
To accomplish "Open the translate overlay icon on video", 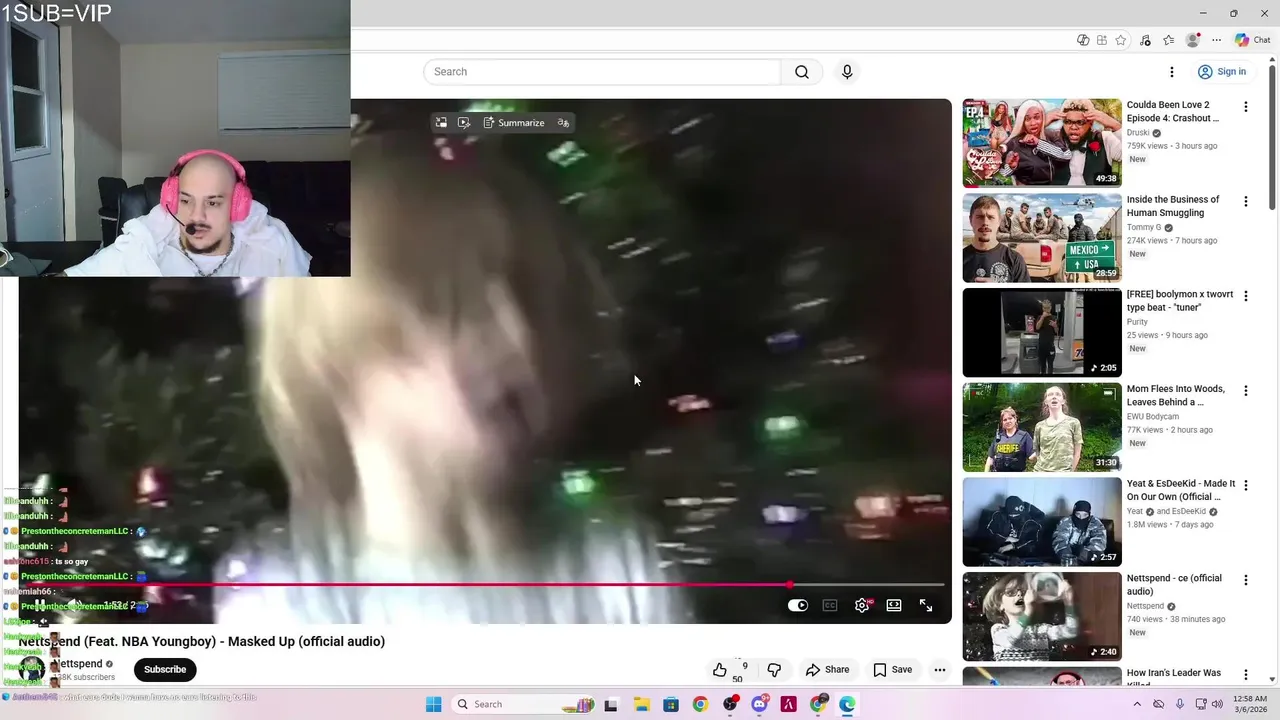I will [563, 123].
